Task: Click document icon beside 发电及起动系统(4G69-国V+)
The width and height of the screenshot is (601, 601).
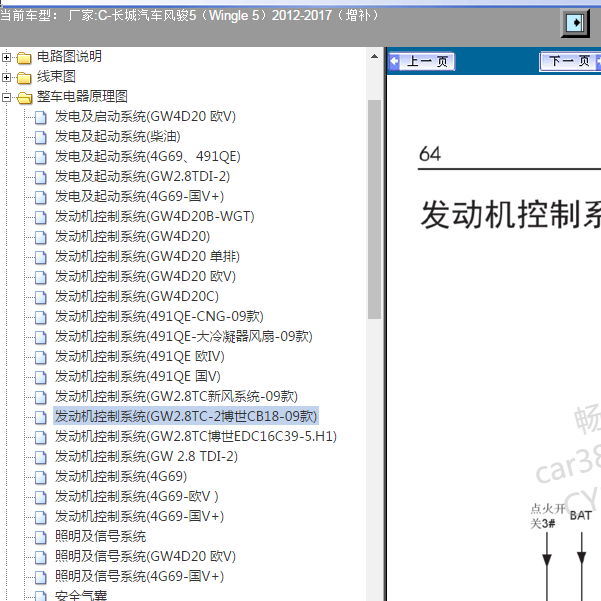Action: coord(41,197)
